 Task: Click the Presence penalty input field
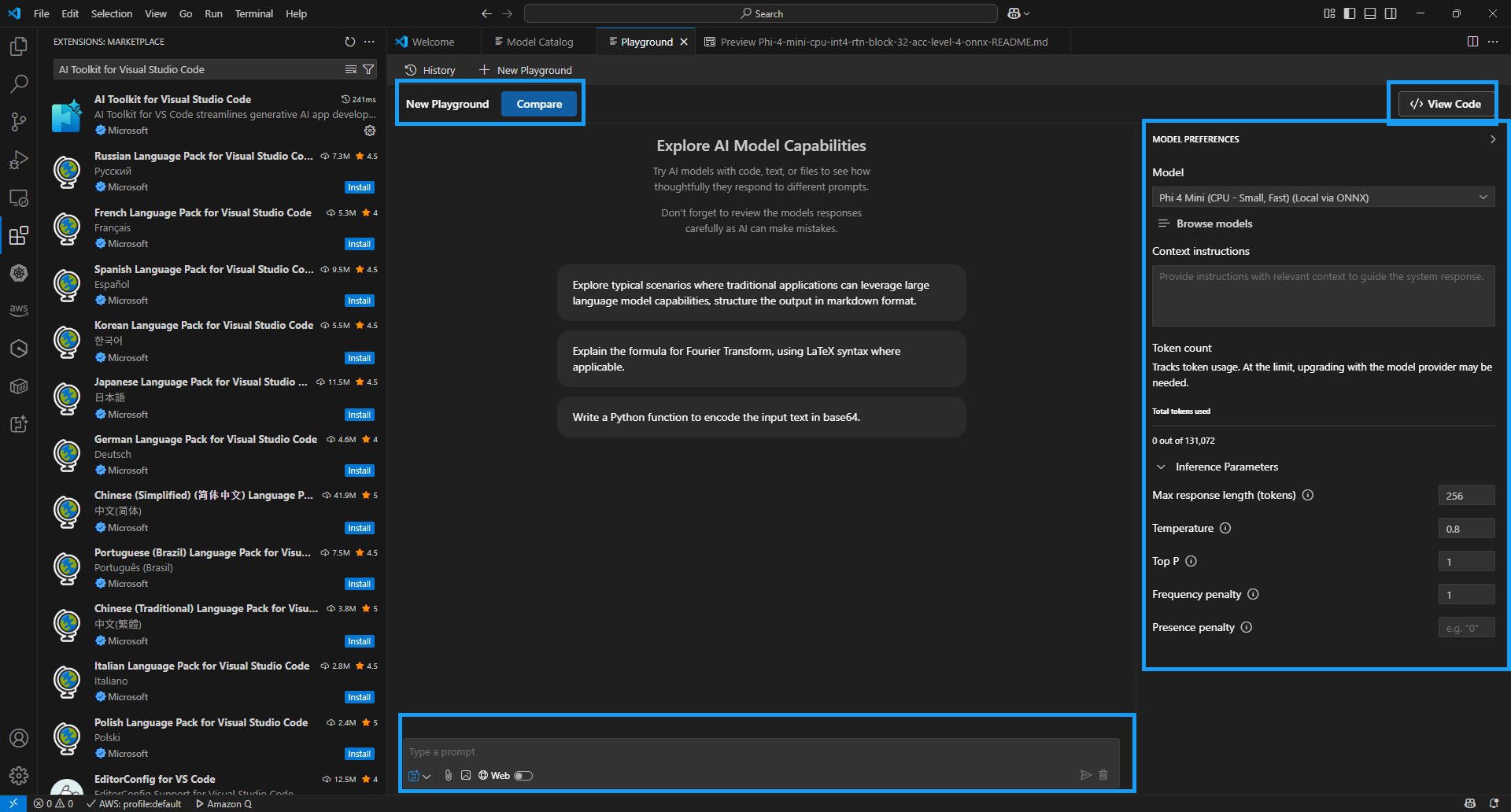click(x=1466, y=627)
